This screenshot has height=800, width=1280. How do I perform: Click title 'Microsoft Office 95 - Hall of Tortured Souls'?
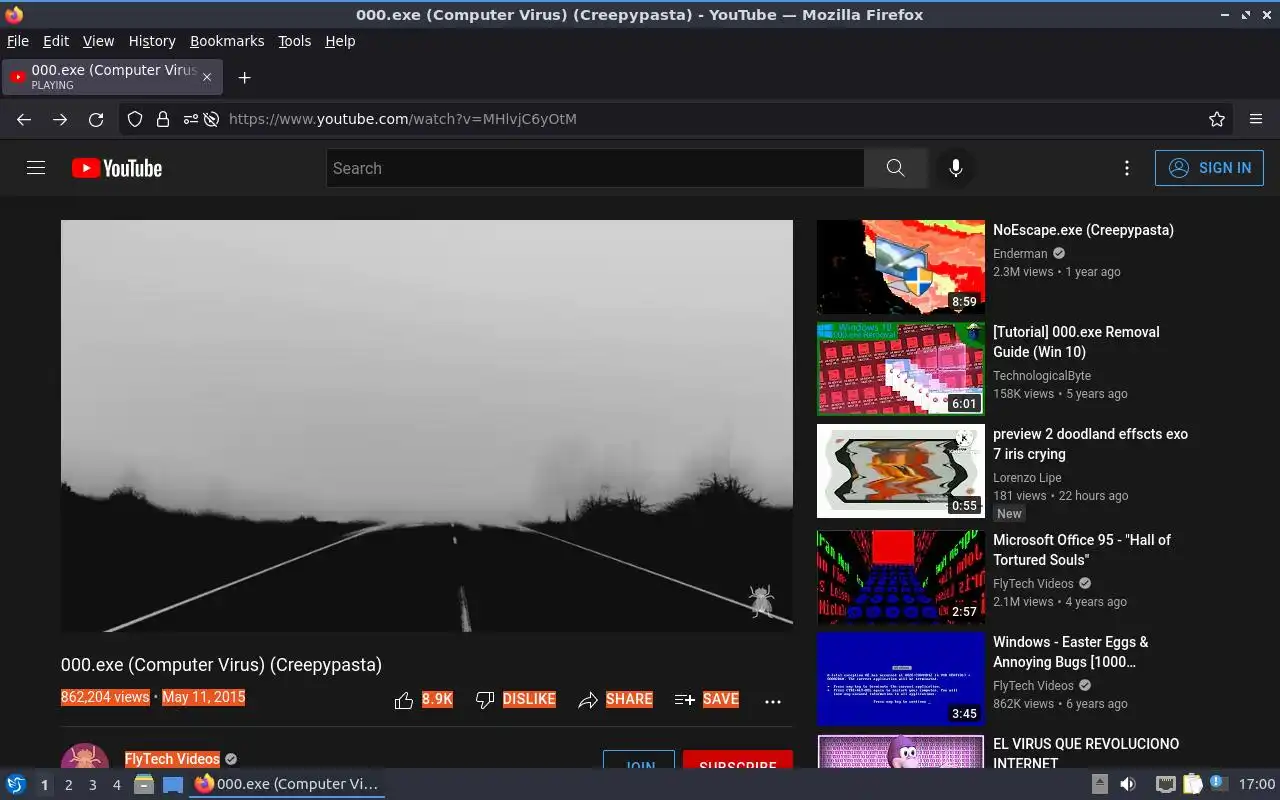1082,550
